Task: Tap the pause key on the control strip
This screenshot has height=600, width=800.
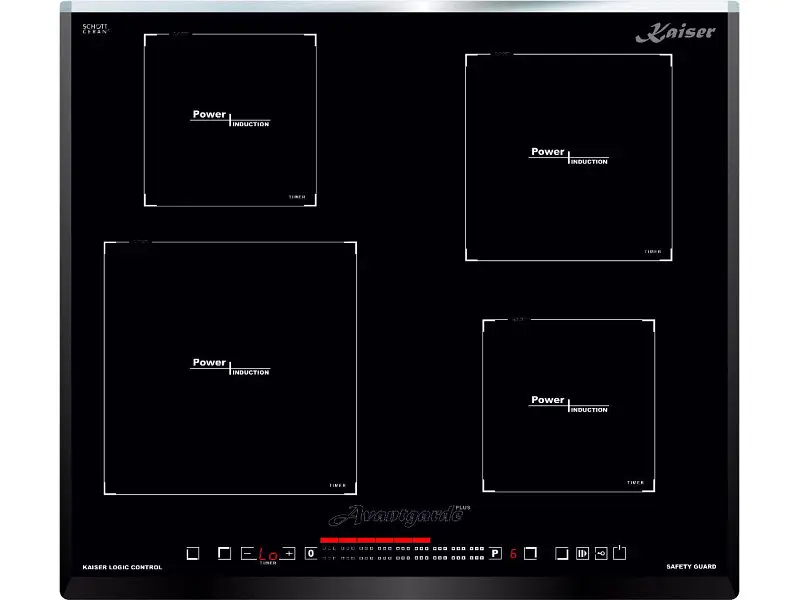Action: click(582, 553)
